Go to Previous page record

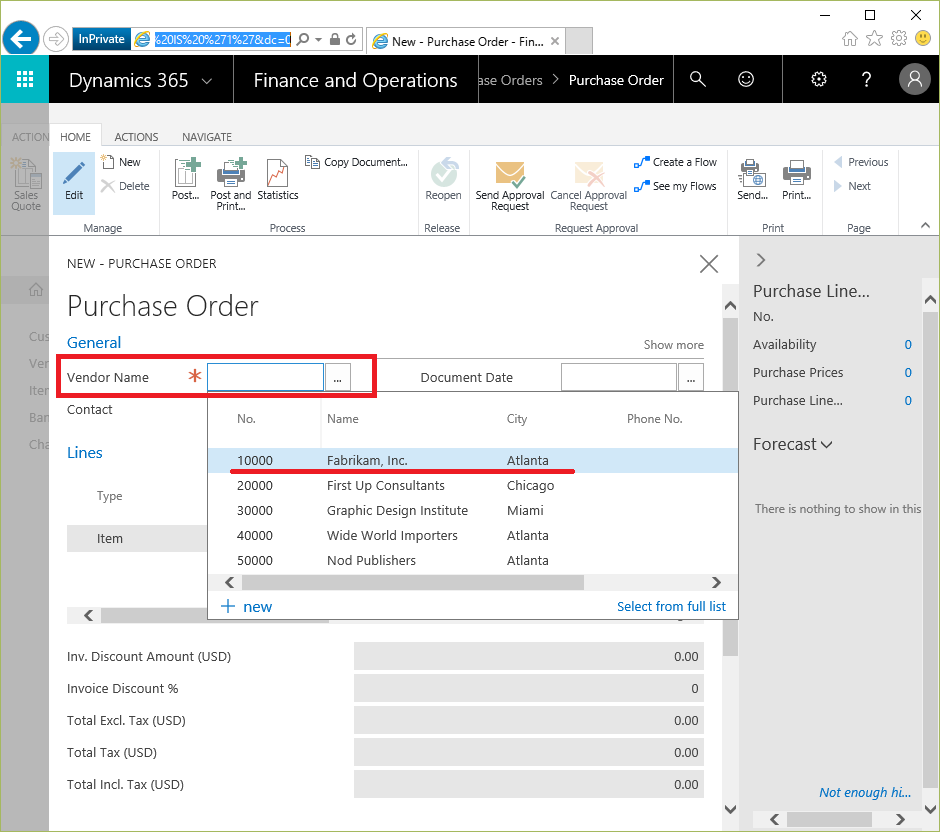(861, 162)
